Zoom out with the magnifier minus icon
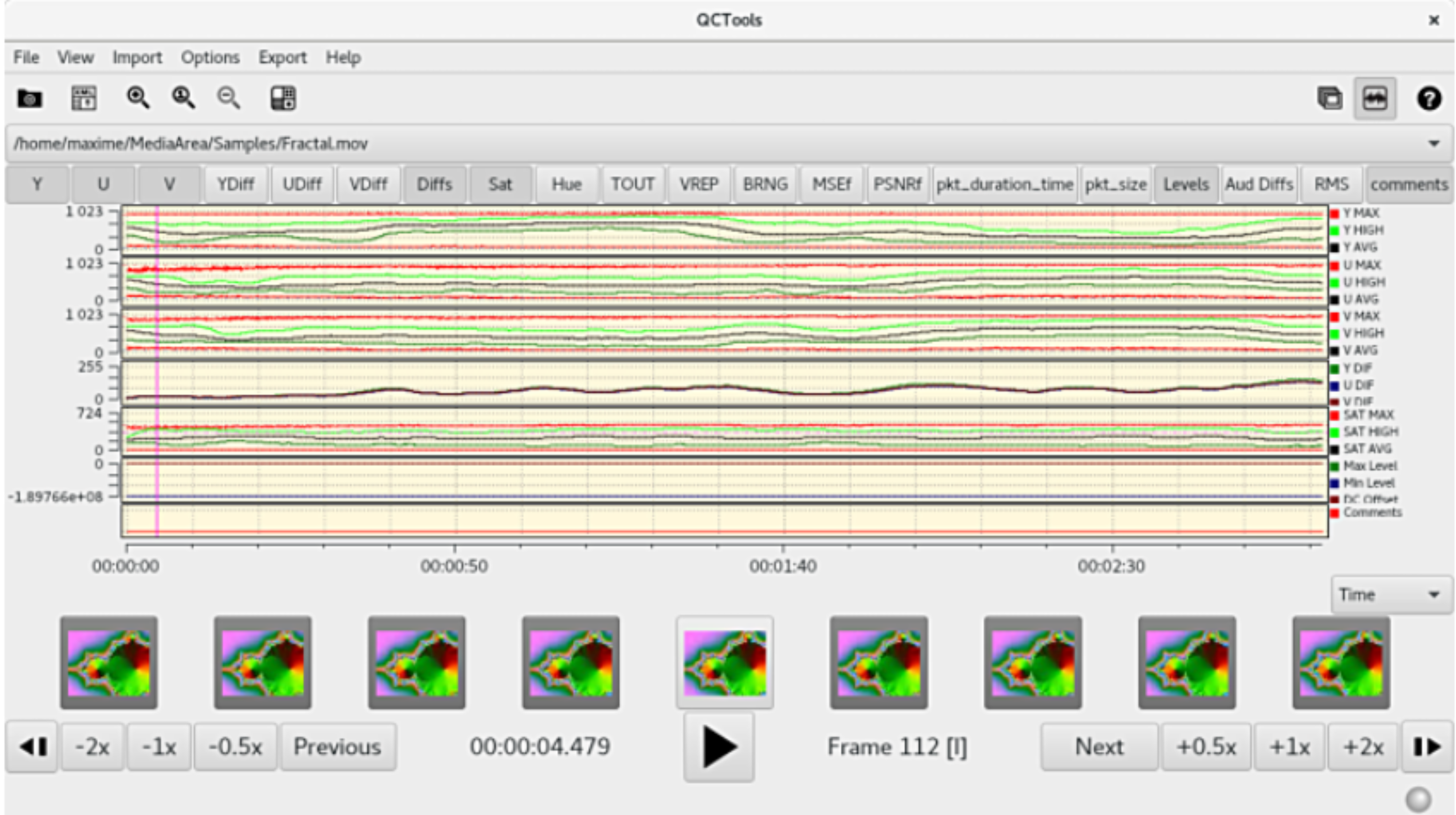This screenshot has width=1456, height=815. coord(229,98)
